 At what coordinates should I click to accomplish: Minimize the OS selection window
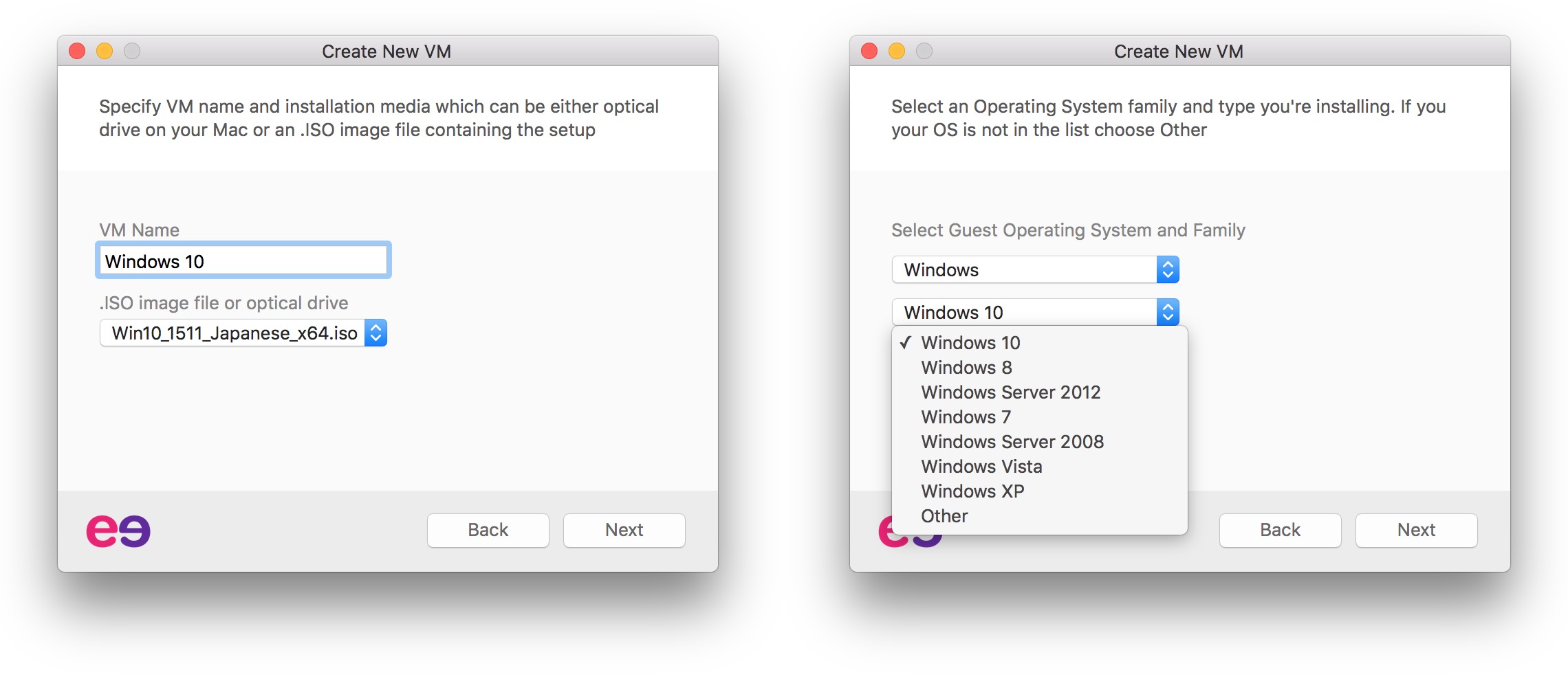pyautogui.click(x=897, y=52)
